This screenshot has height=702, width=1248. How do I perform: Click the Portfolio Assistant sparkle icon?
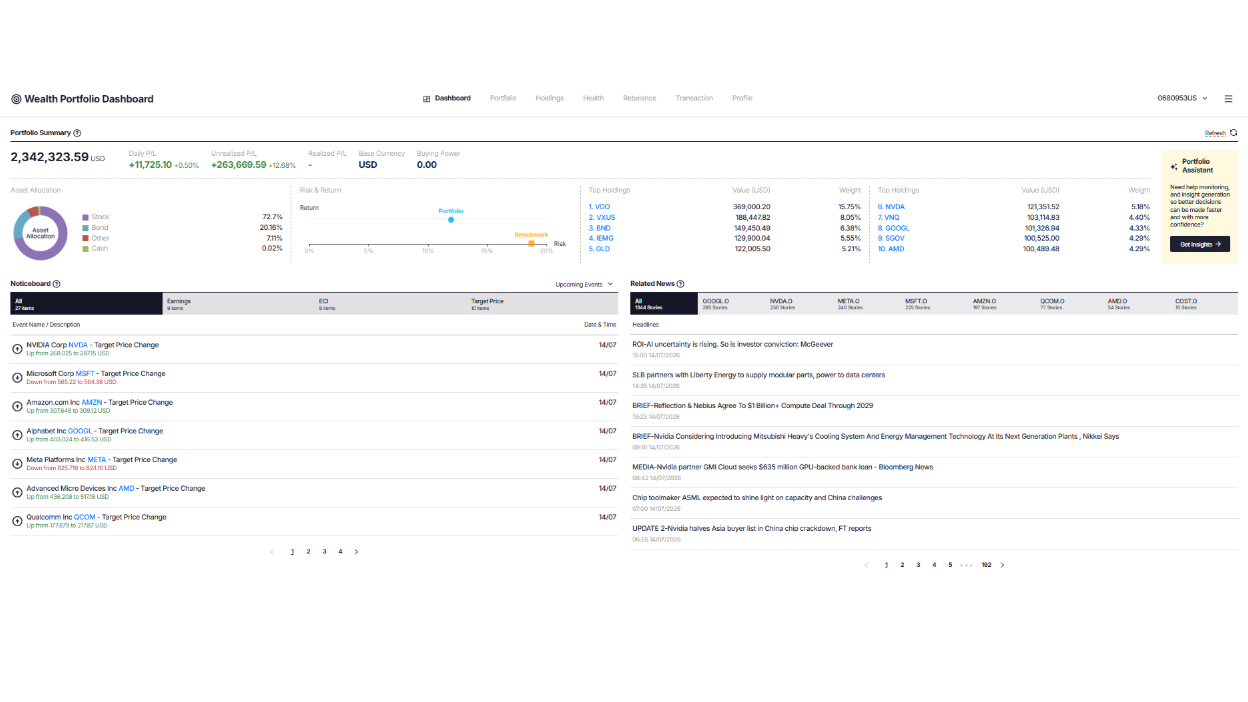[x=1174, y=167]
